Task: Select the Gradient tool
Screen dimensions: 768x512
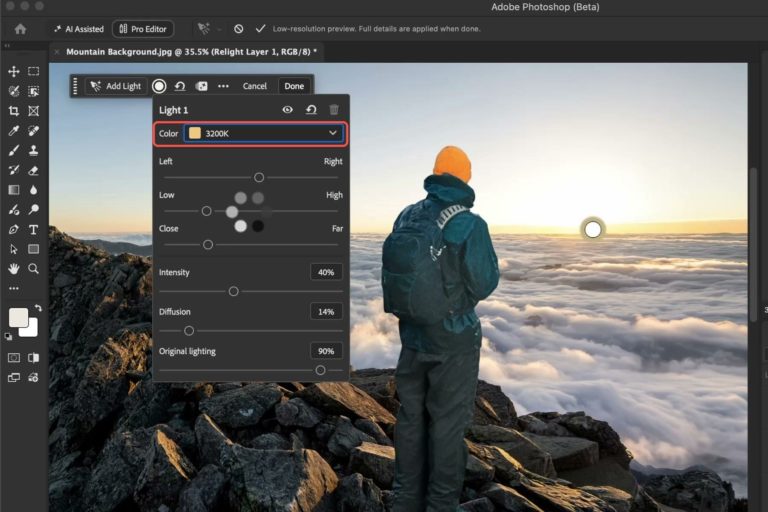Action: [x=14, y=190]
